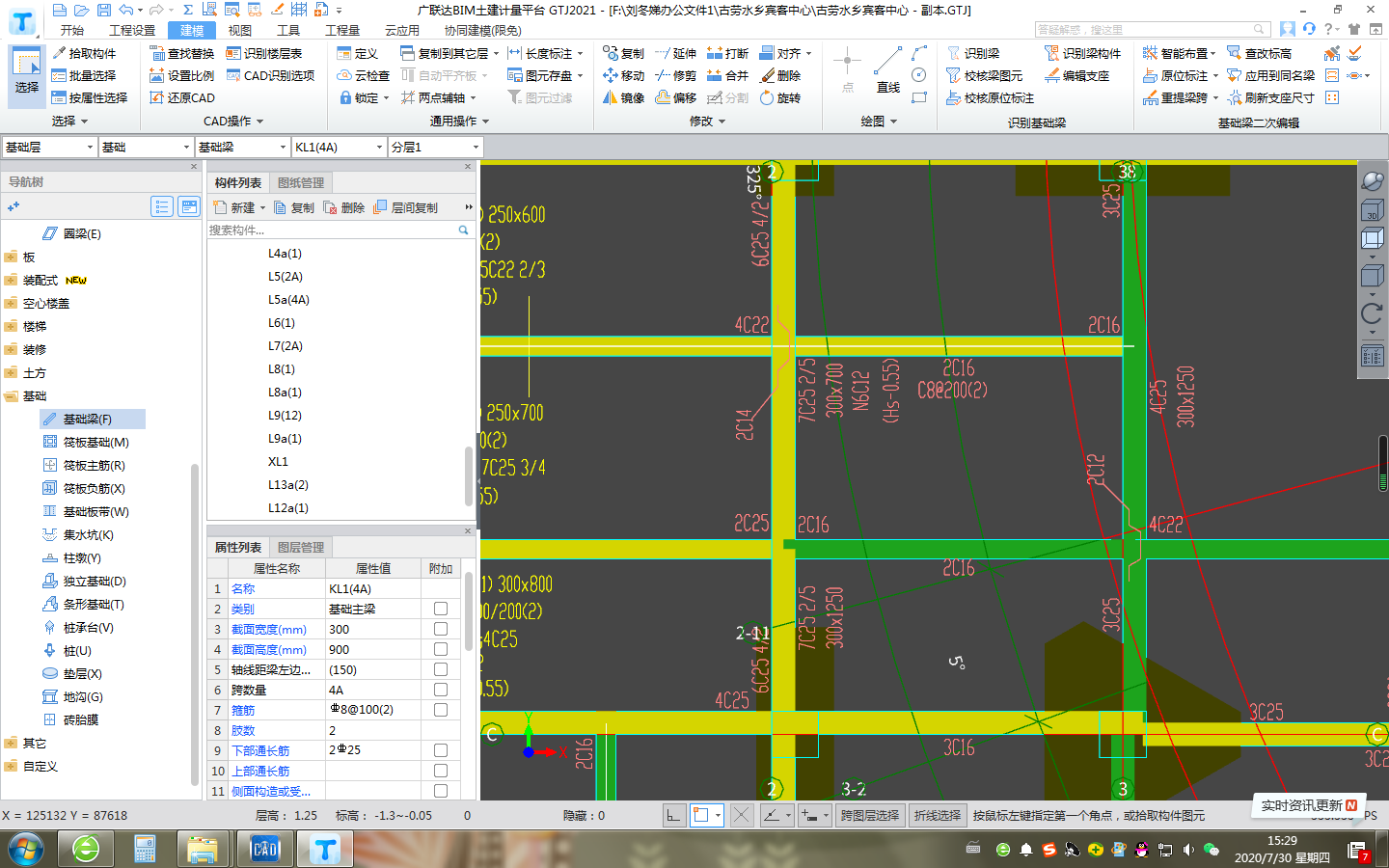
Task: Expand the 楼梯 tree node
Action: (x=11, y=326)
